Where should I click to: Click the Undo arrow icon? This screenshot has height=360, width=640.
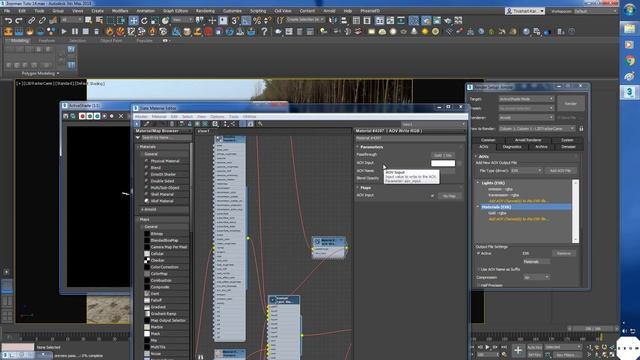click(x=8, y=20)
